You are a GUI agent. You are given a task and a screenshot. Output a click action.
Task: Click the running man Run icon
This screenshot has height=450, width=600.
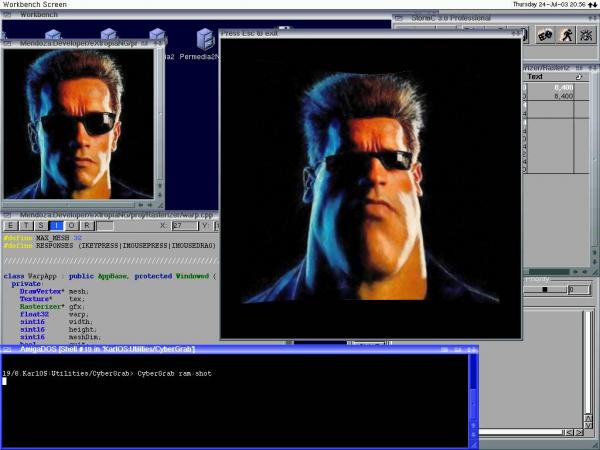(x=566, y=36)
